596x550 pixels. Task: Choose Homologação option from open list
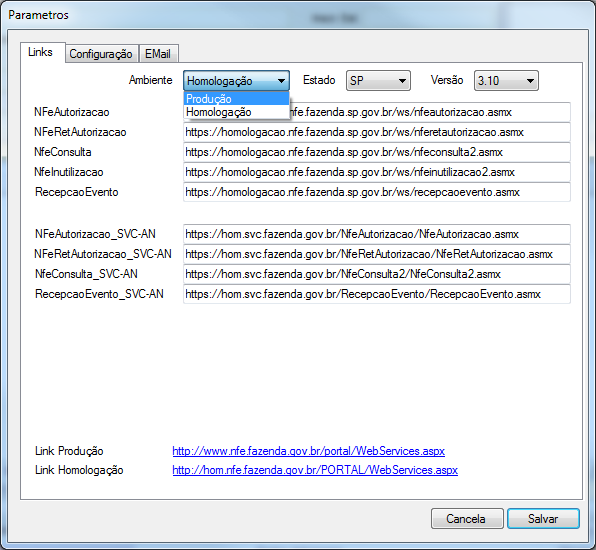(x=236, y=112)
